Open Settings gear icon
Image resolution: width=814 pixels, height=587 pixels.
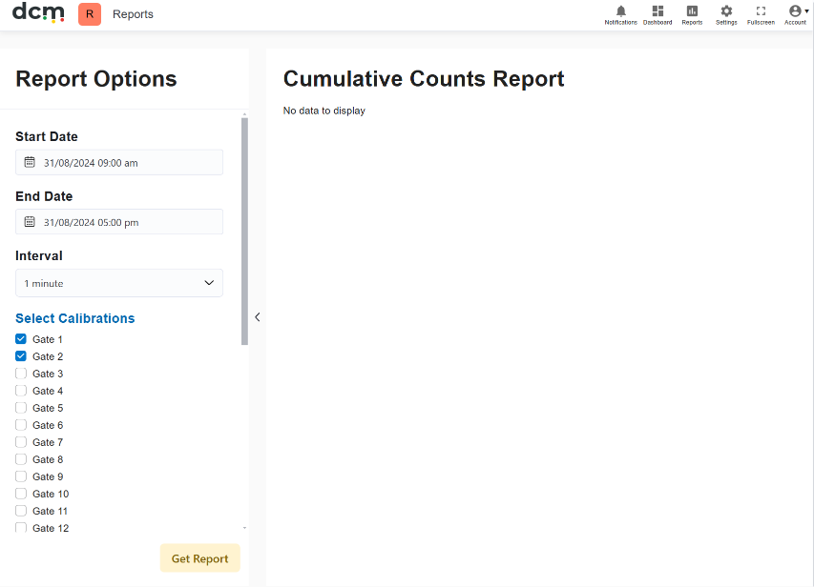point(726,11)
